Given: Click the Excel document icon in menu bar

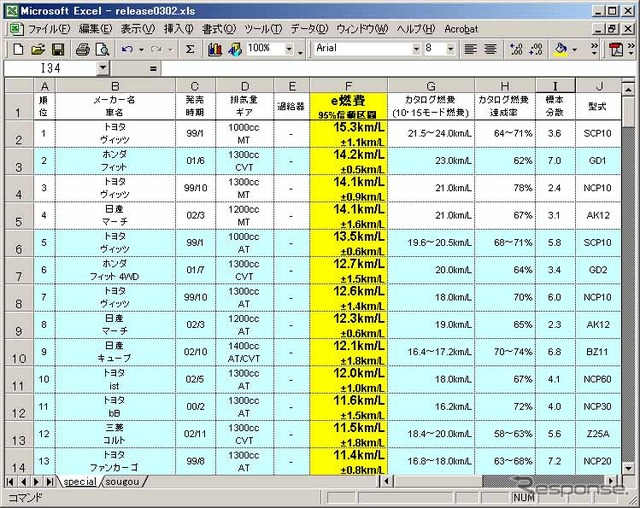Looking at the screenshot, I should [16, 29].
